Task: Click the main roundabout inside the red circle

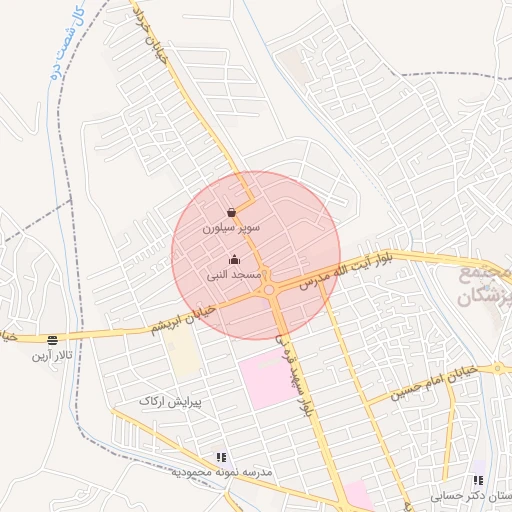Action: coord(269,290)
